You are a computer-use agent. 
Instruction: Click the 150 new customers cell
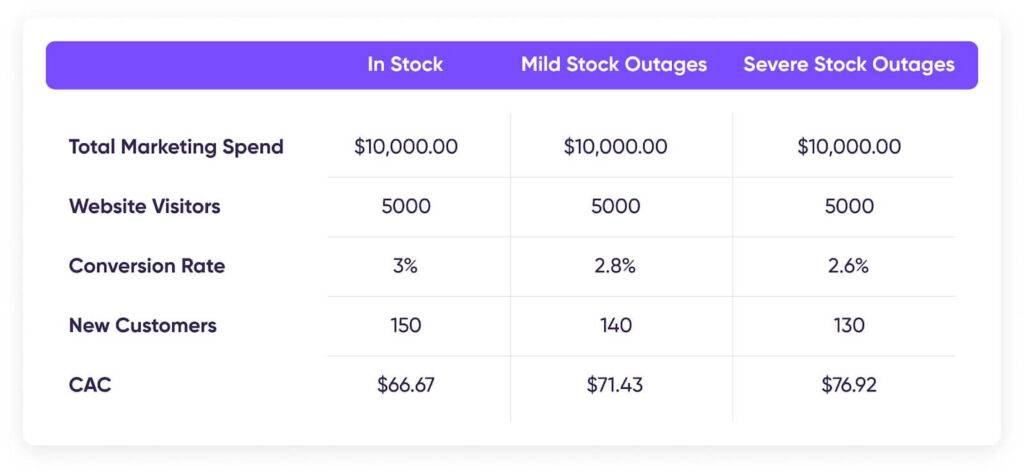[406, 325]
